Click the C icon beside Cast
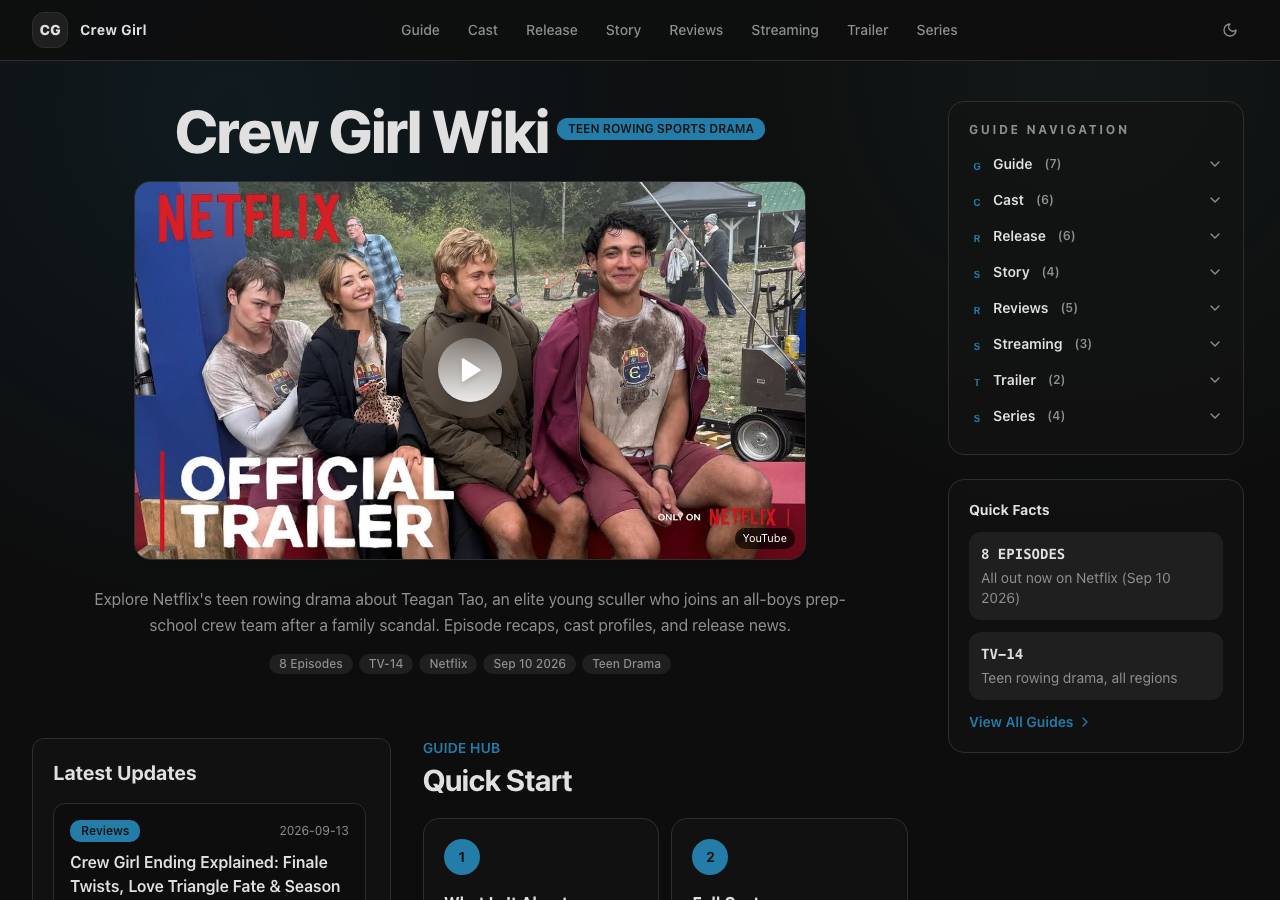1280x900 pixels. (977, 201)
